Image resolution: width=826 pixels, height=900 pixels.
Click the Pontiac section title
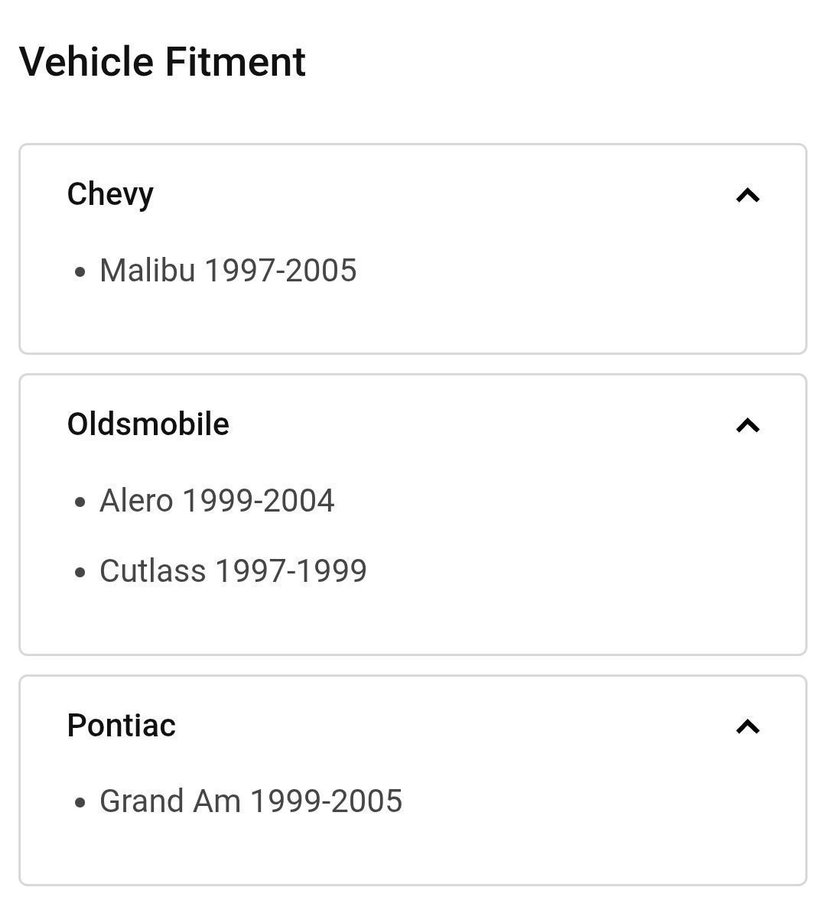121,725
